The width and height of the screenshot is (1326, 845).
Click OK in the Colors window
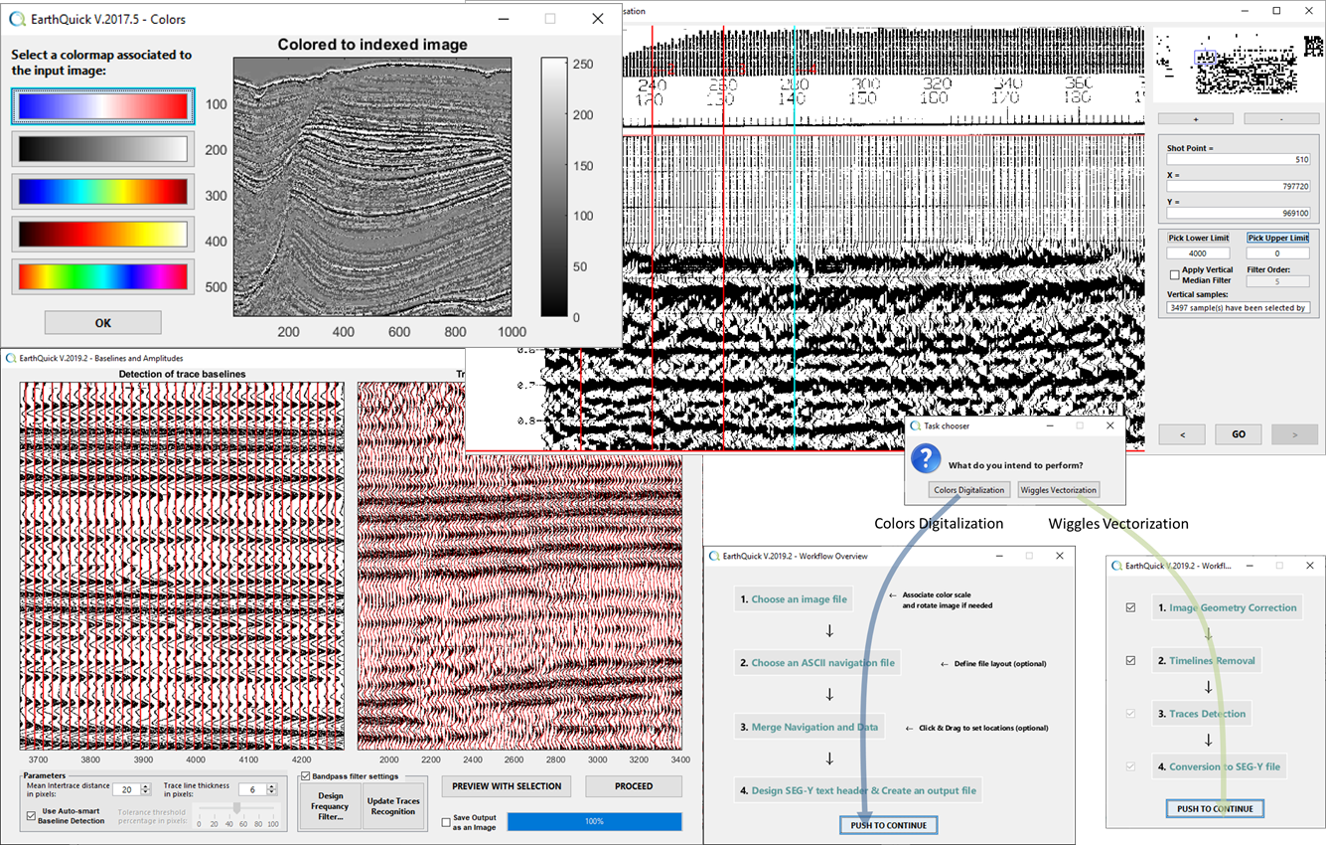click(103, 323)
